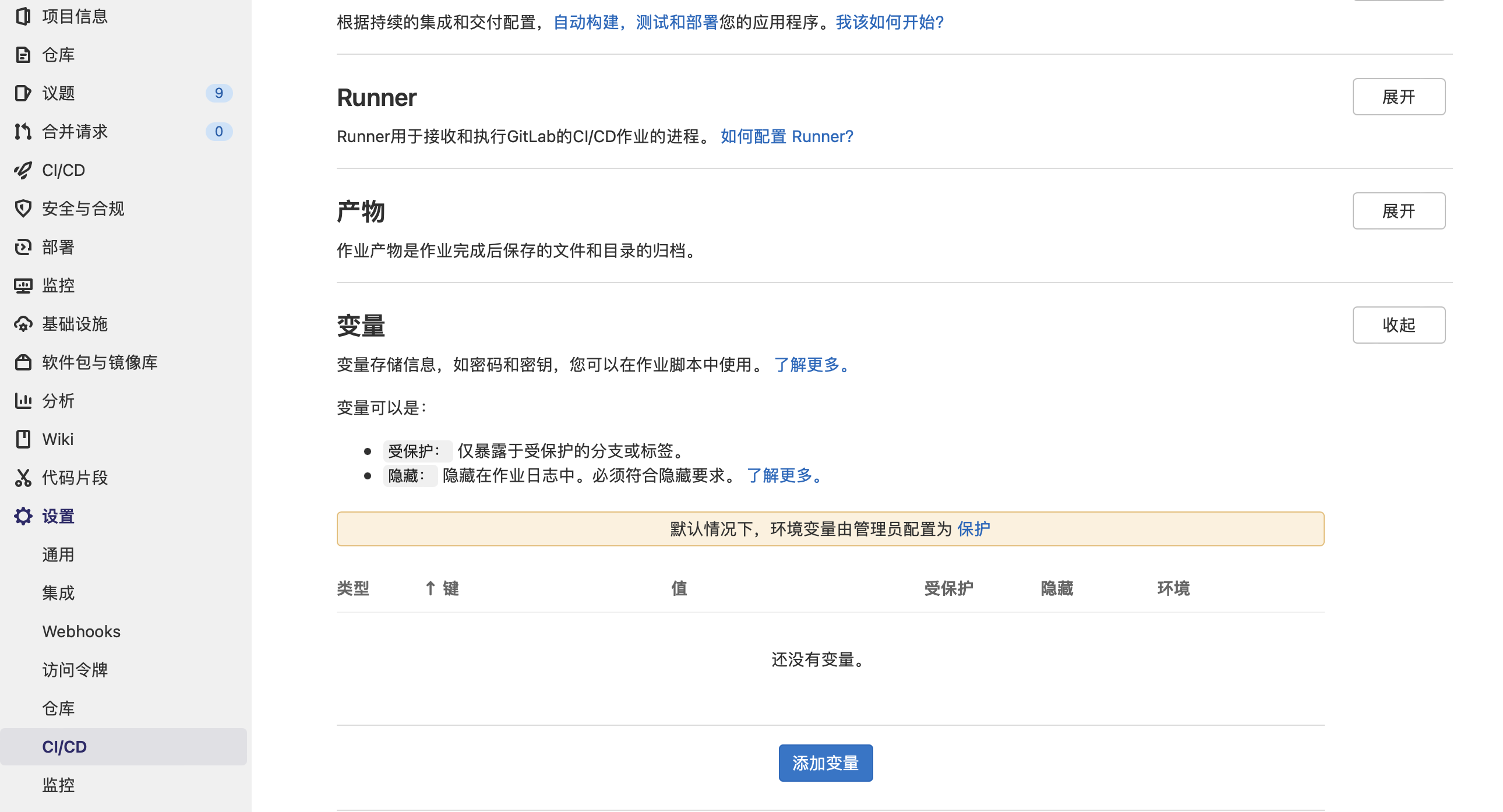Expand the artifacts (产物) section
The width and height of the screenshot is (1503, 812).
(x=1398, y=211)
